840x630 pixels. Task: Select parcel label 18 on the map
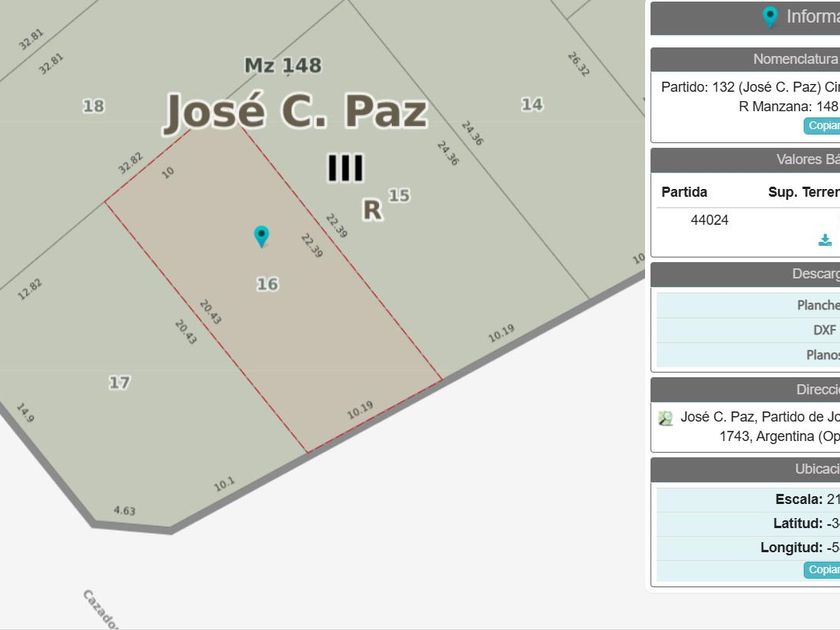tap(94, 106)
